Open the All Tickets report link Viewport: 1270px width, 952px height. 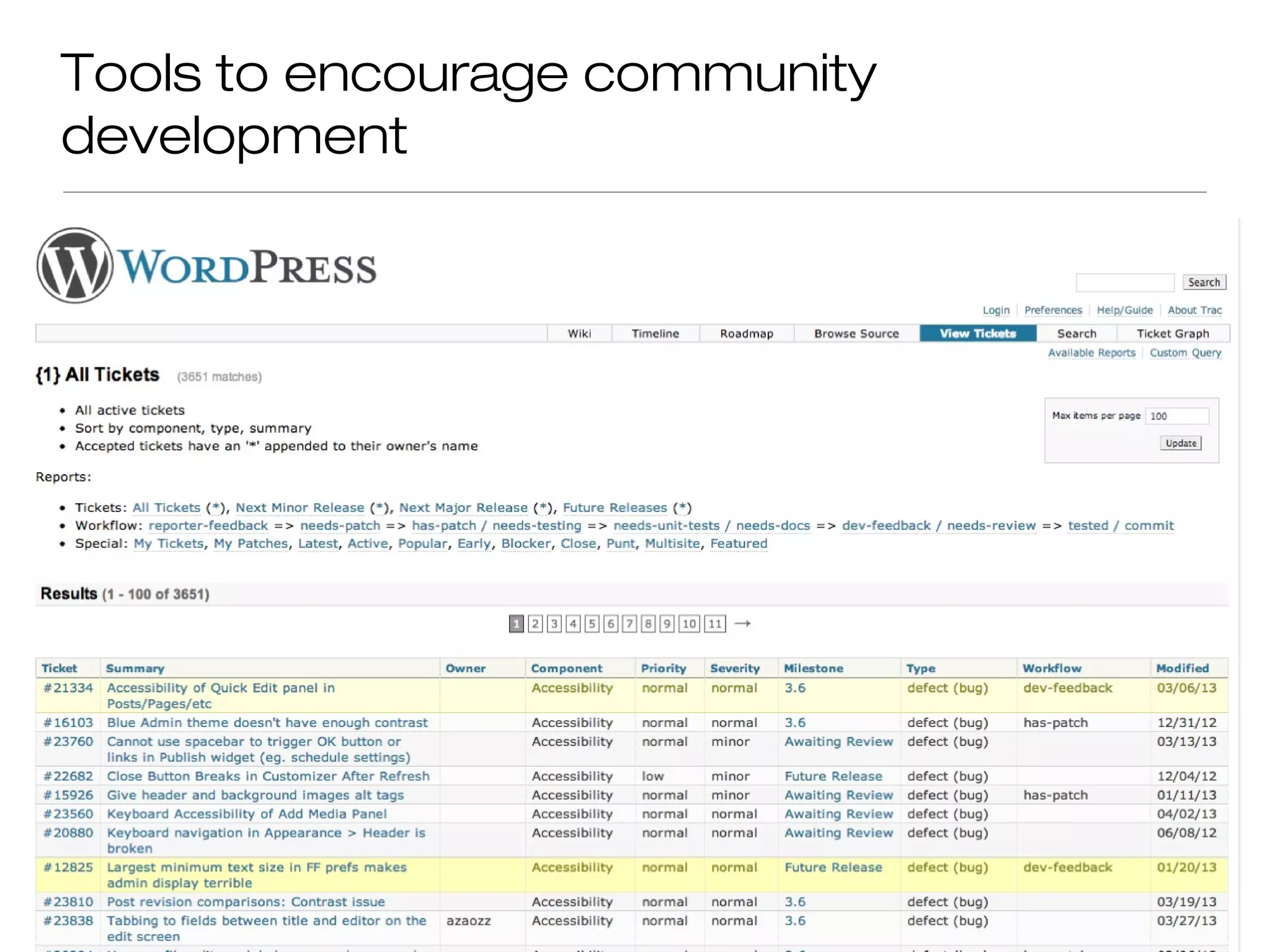point(166,508)
